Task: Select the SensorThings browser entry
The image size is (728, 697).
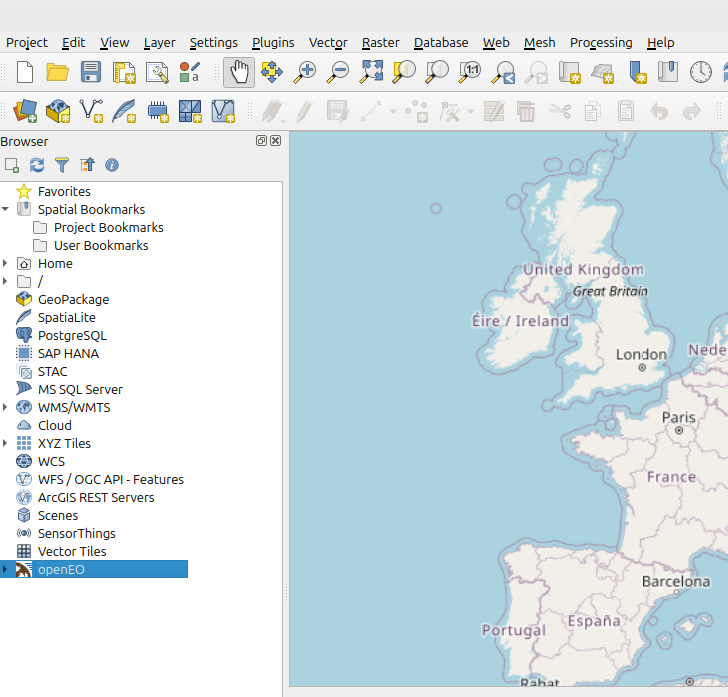Action: click(77, 534)
